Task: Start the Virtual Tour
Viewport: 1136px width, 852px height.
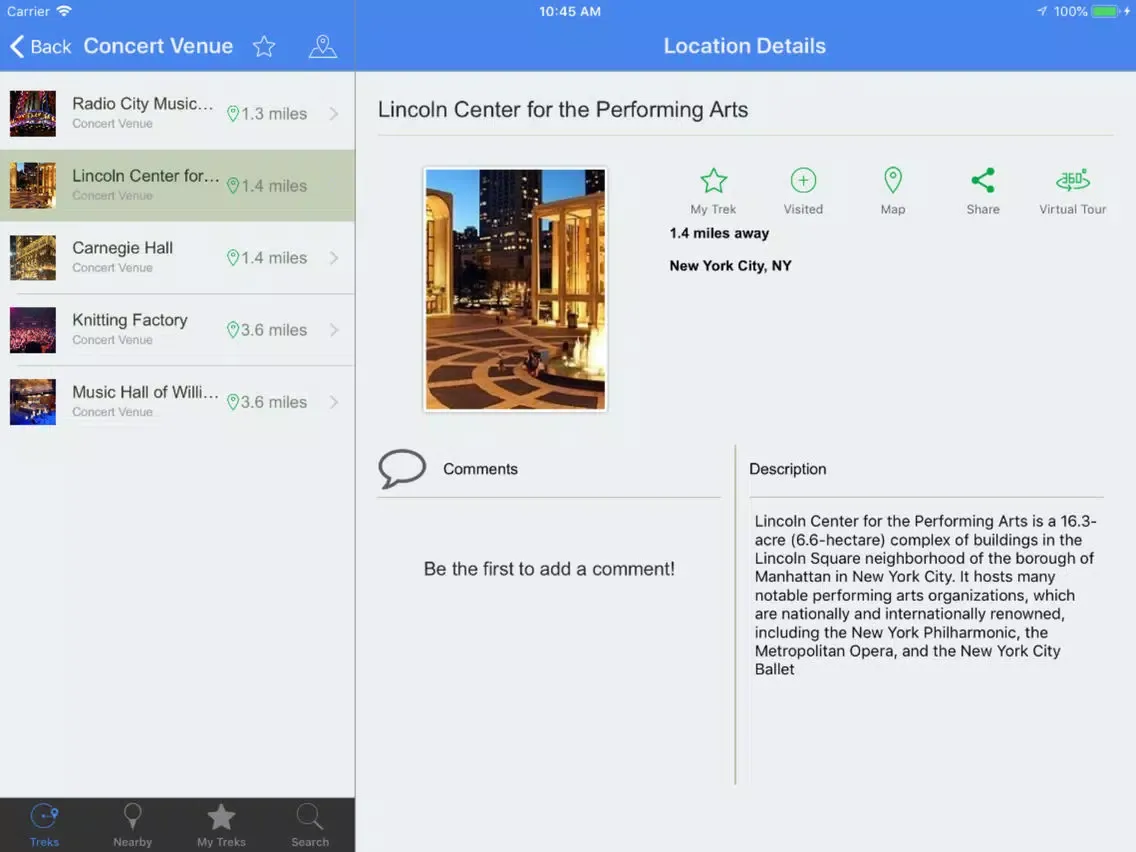Action: (1072, 191)
